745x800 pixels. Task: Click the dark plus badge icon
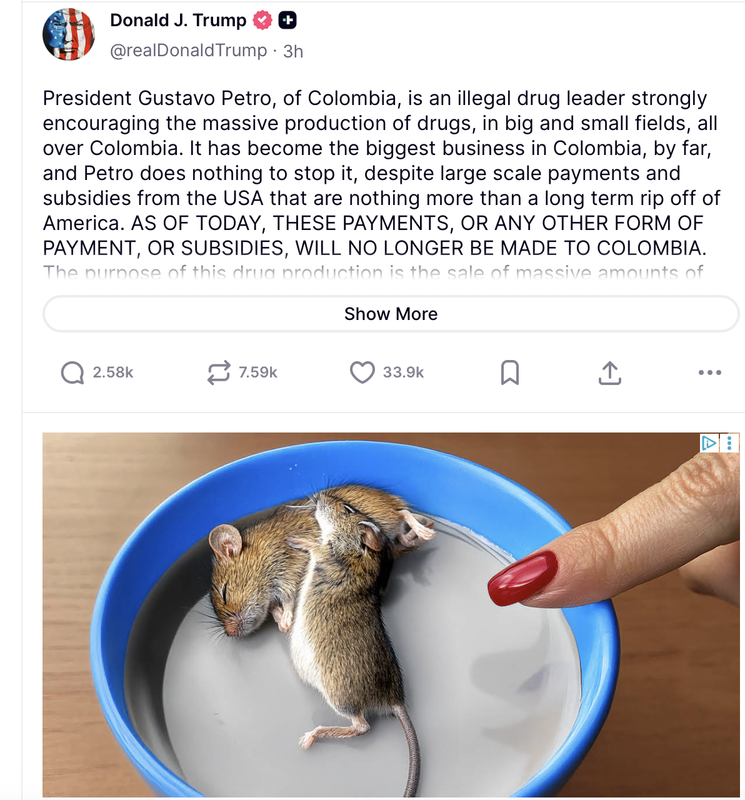pyautogui.click(x=287, y=20)
